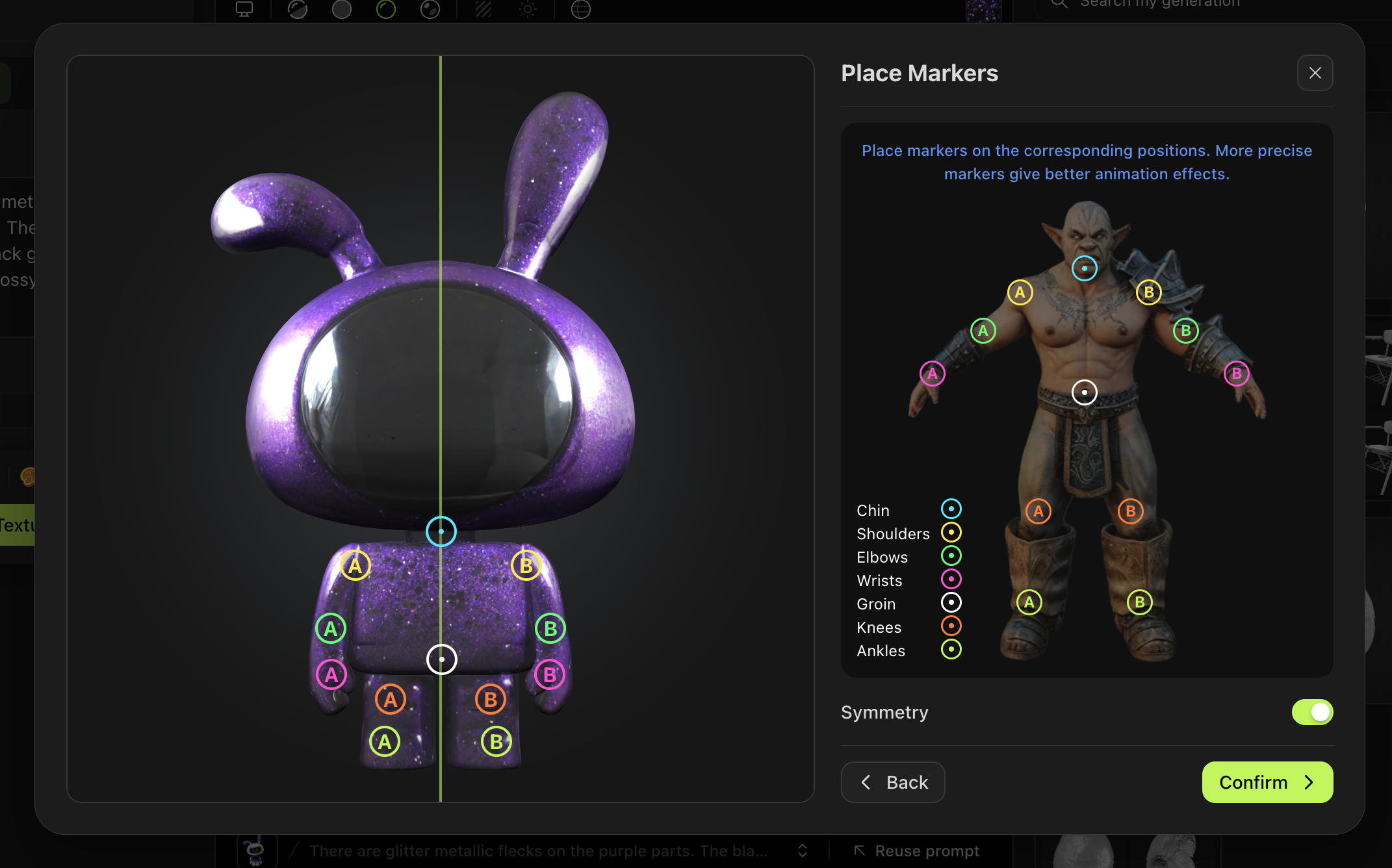Viewport: 1392px width, 868px height.
Task: Click the yellow shoulder B marker on the bunny
Action: pyautogui.click(x=526, y=566)
